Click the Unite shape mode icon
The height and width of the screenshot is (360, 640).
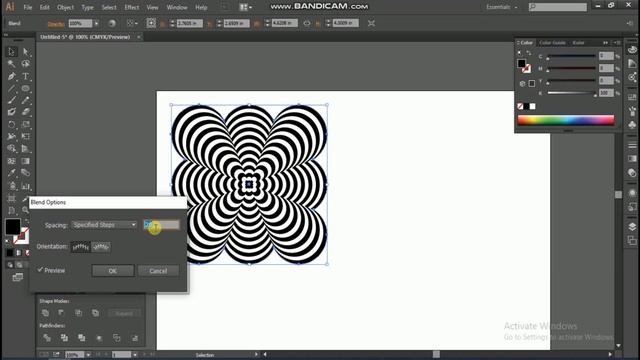(45, 313)
